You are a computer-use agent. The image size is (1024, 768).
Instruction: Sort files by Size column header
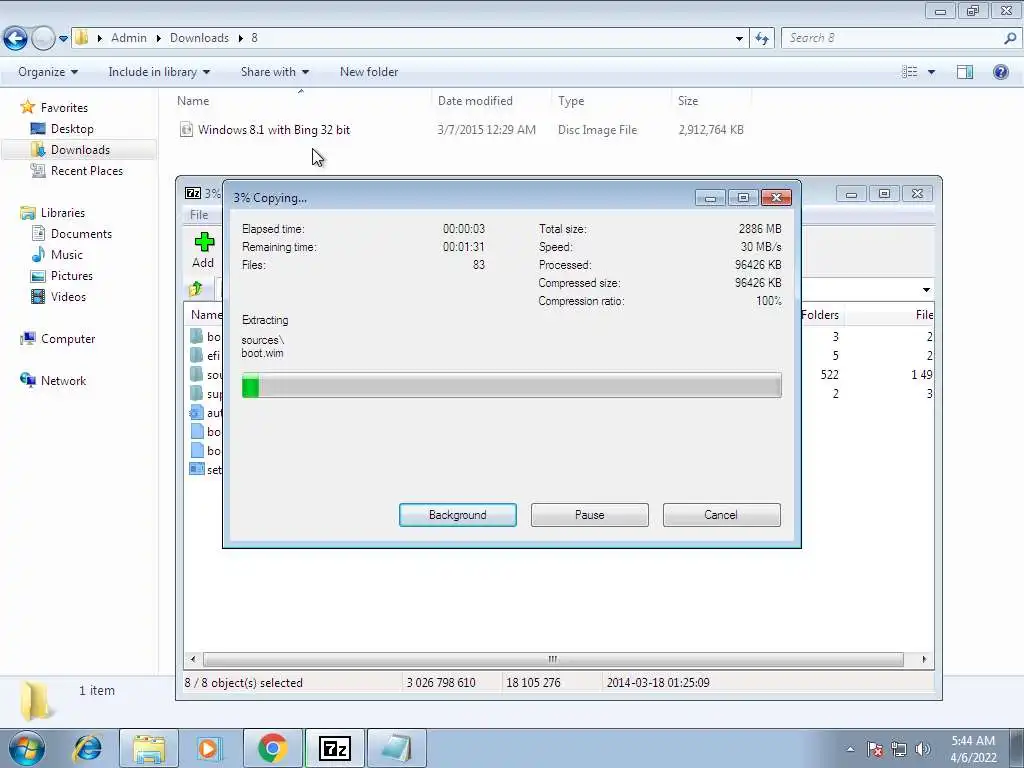click(688, 101)
